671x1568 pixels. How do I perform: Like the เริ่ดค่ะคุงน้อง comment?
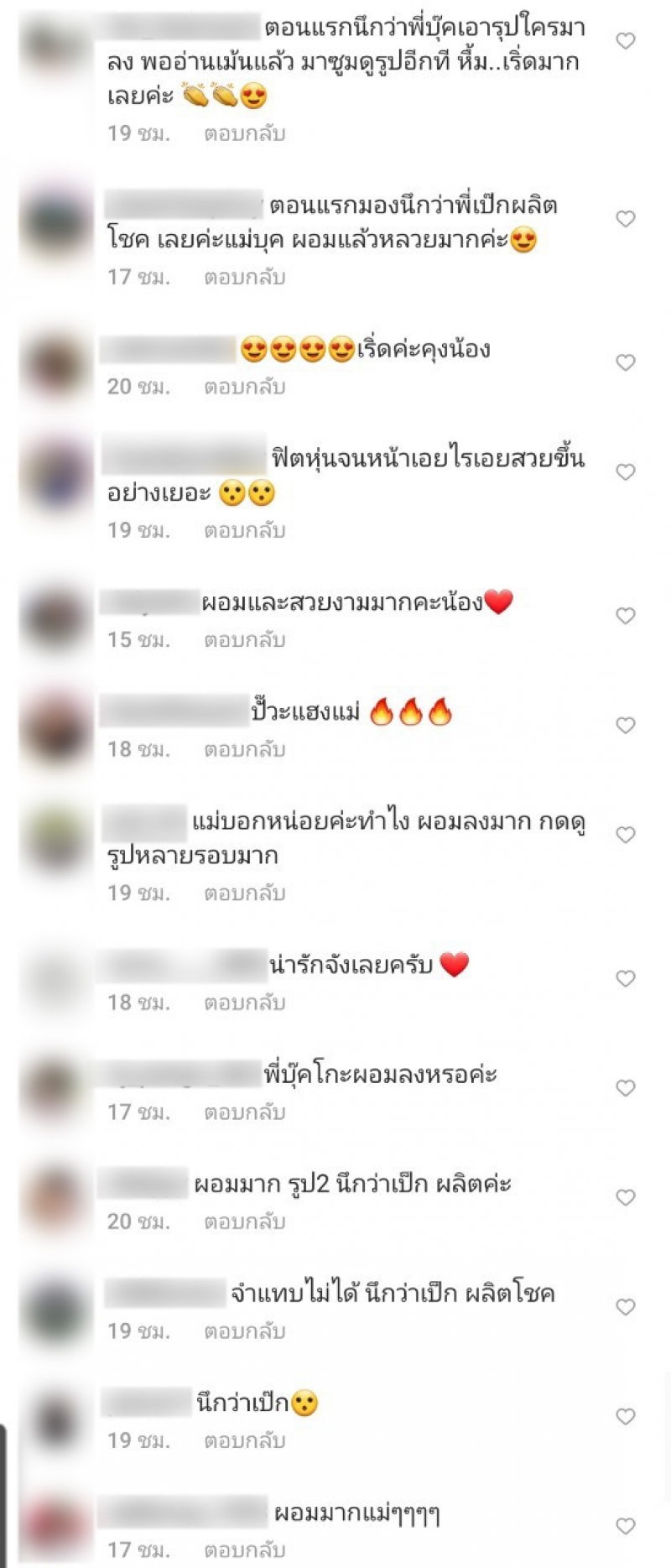(x=626, y=362)
